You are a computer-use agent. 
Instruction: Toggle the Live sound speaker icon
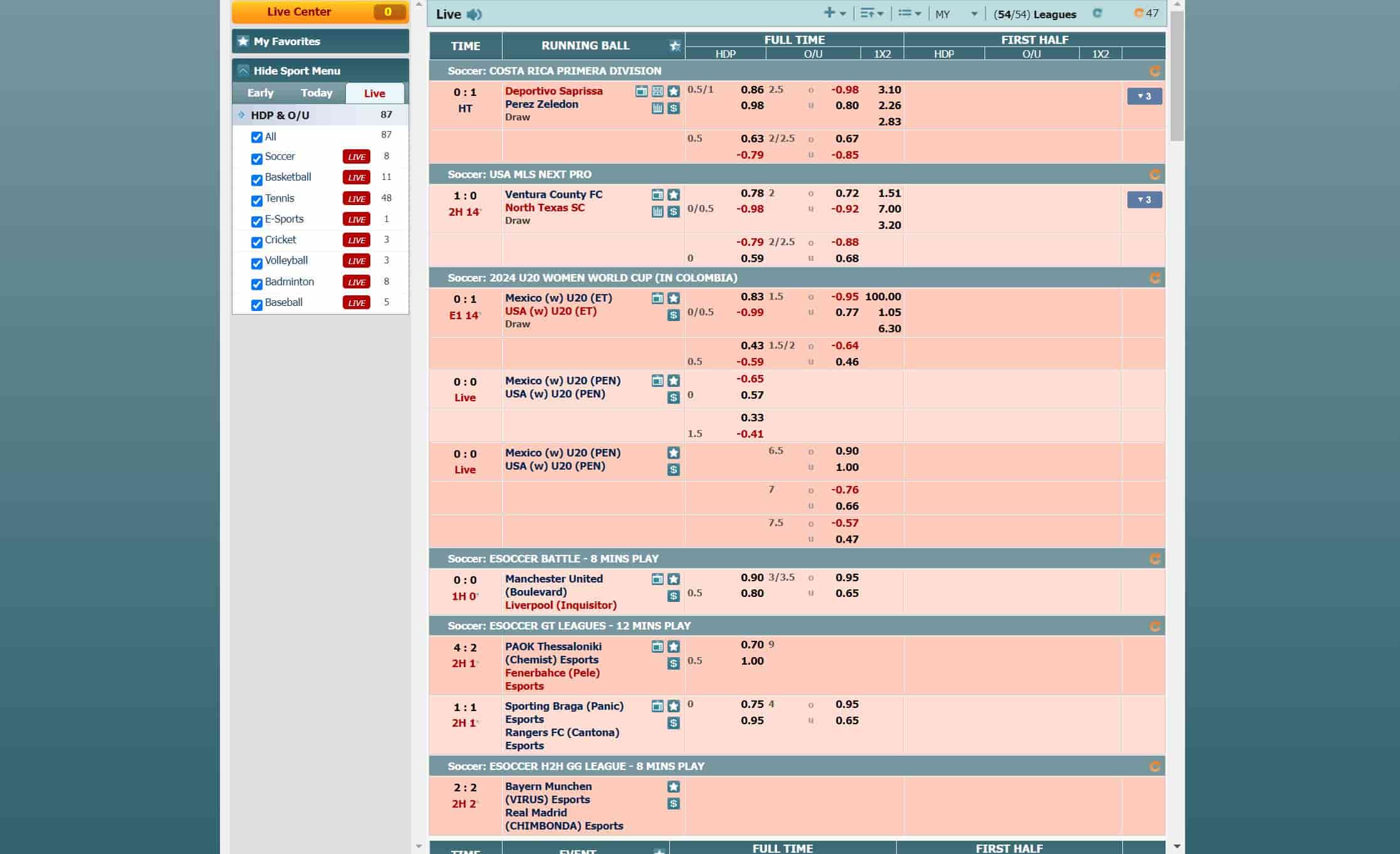pyautogui.click(x=474, y=14)
